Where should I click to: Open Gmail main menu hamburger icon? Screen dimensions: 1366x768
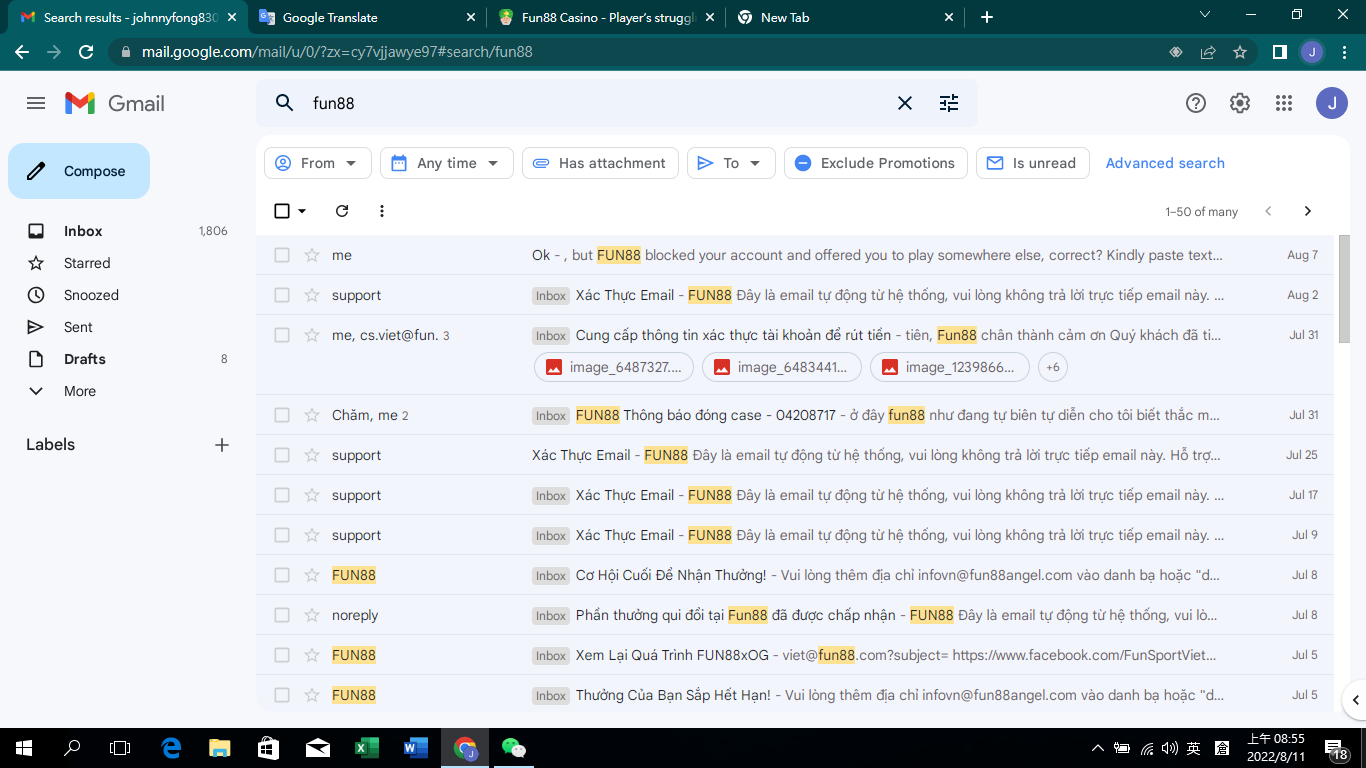[36, 103]
